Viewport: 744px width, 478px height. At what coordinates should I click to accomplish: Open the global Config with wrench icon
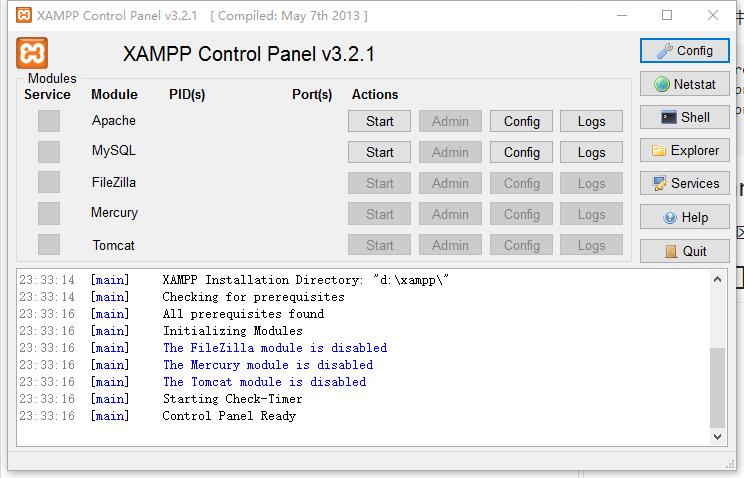click(684, 51)
